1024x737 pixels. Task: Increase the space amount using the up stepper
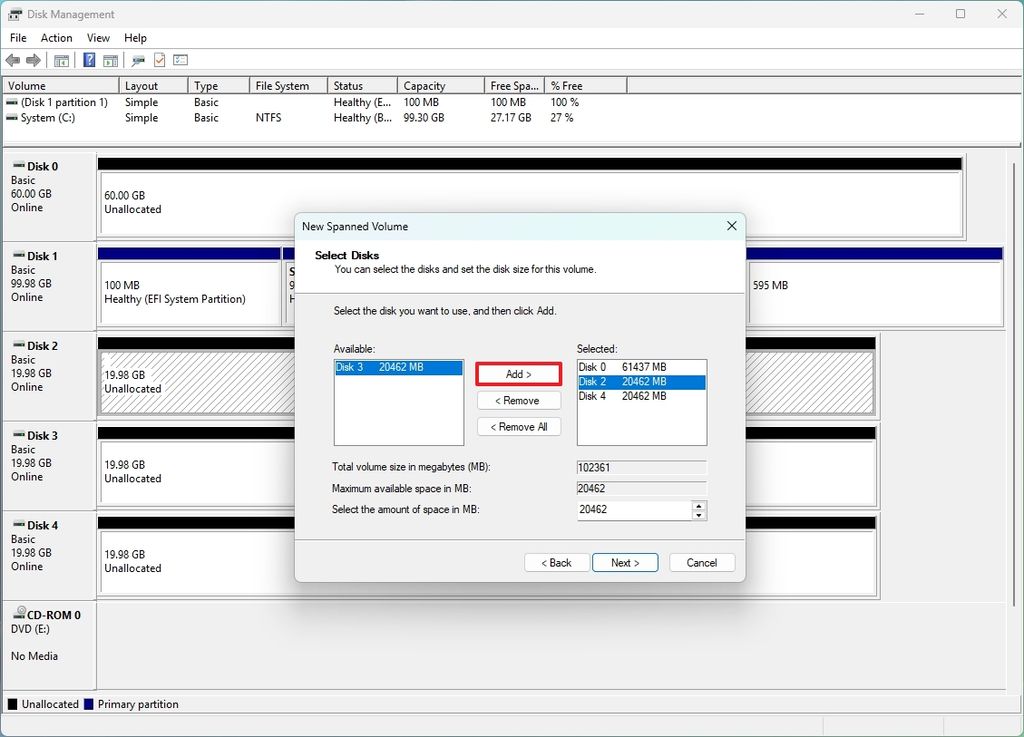click(x=699, y=505)
